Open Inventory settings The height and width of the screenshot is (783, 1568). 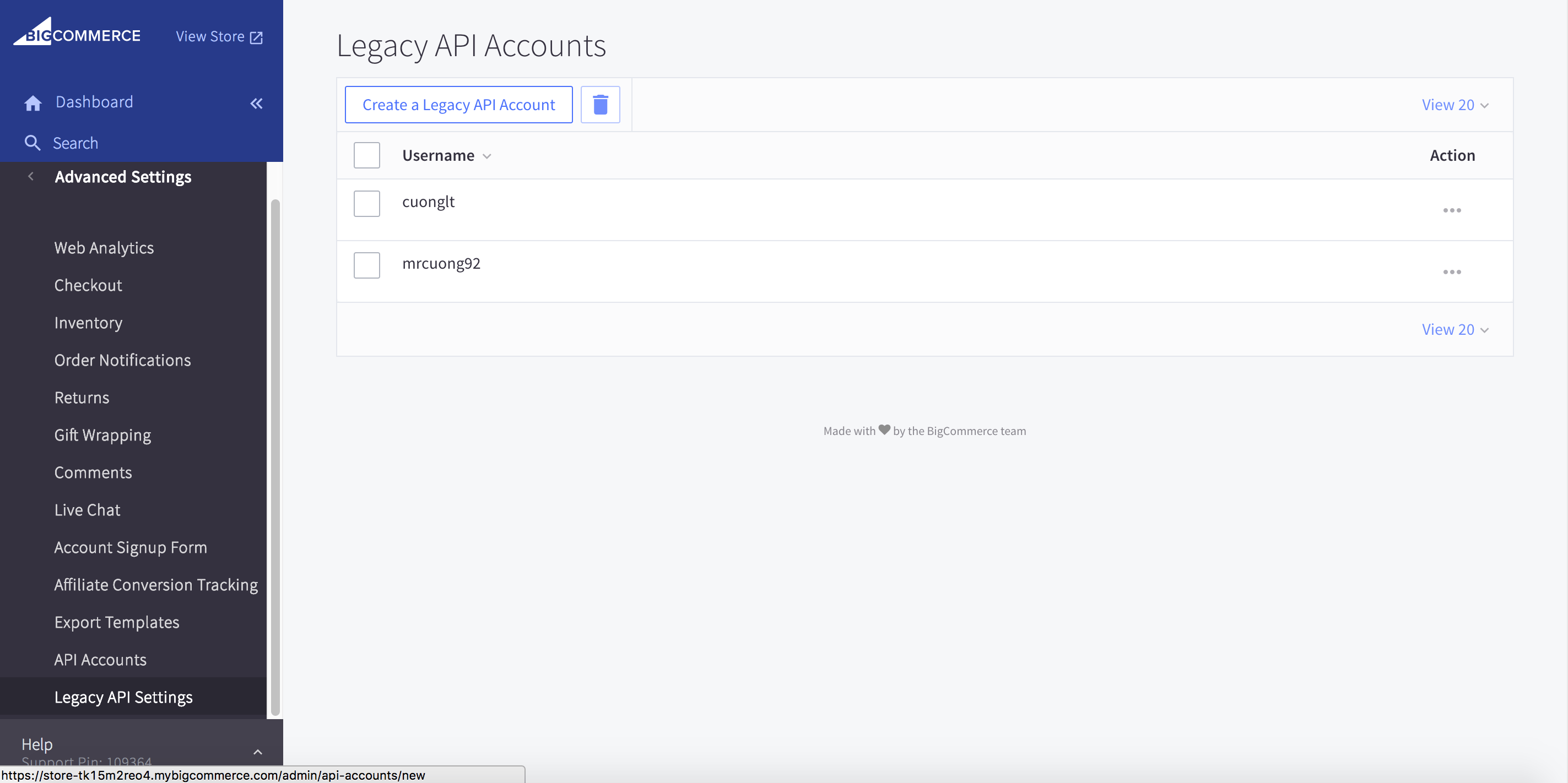pyautogui.click(x=88, y=323)
